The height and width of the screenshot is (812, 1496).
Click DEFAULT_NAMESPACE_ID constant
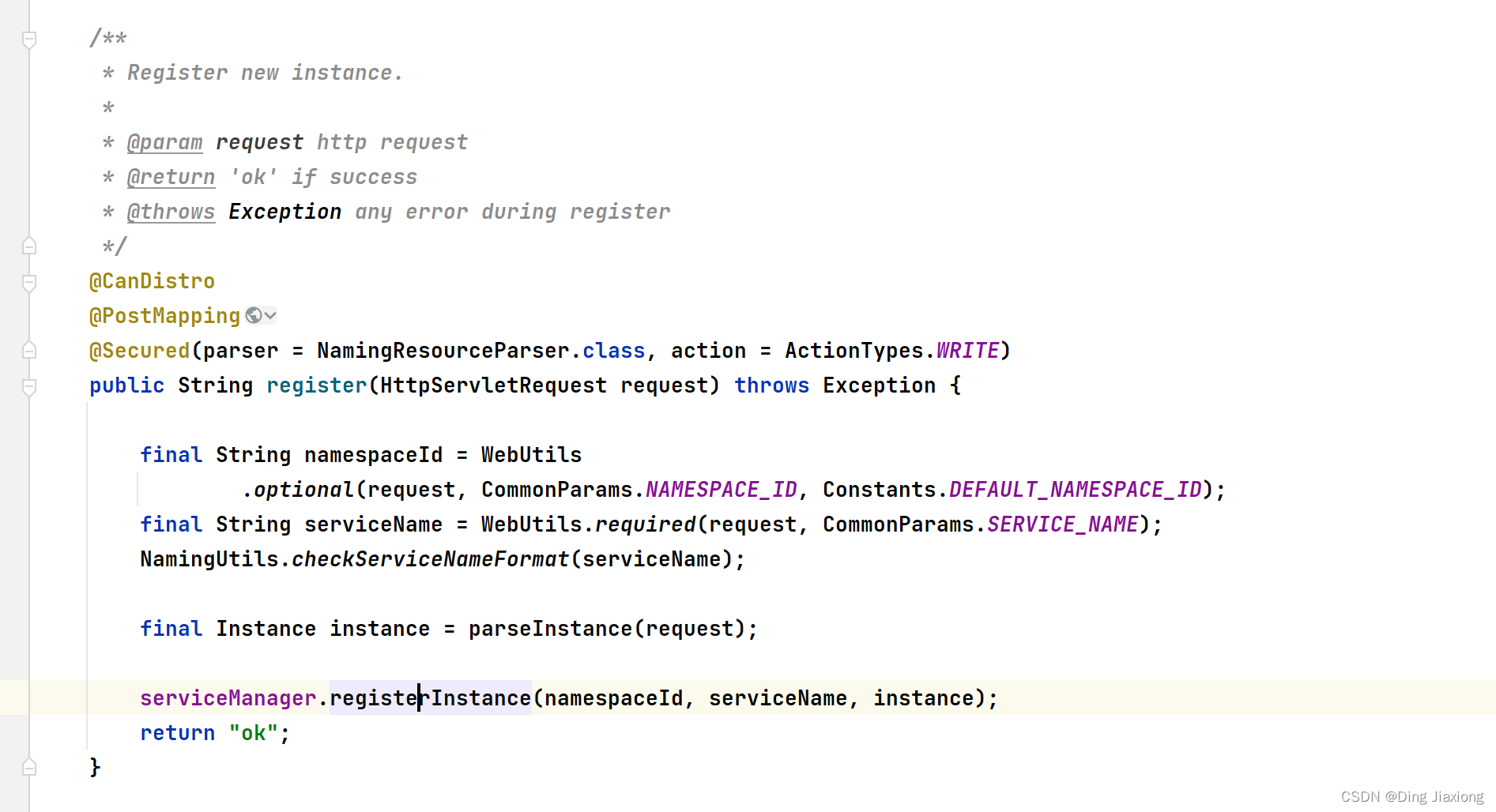tap(1075, 490)
